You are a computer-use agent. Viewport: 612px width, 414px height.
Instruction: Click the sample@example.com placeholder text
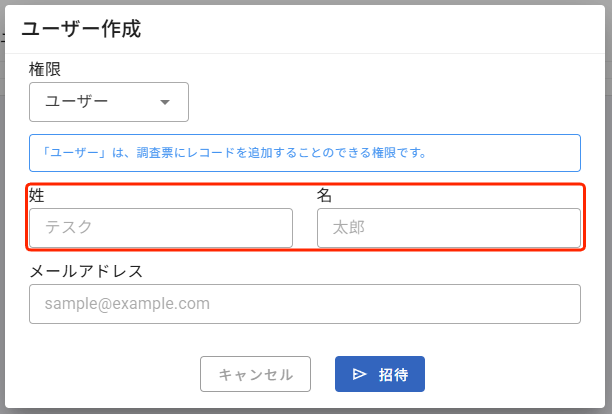[127, 304]
